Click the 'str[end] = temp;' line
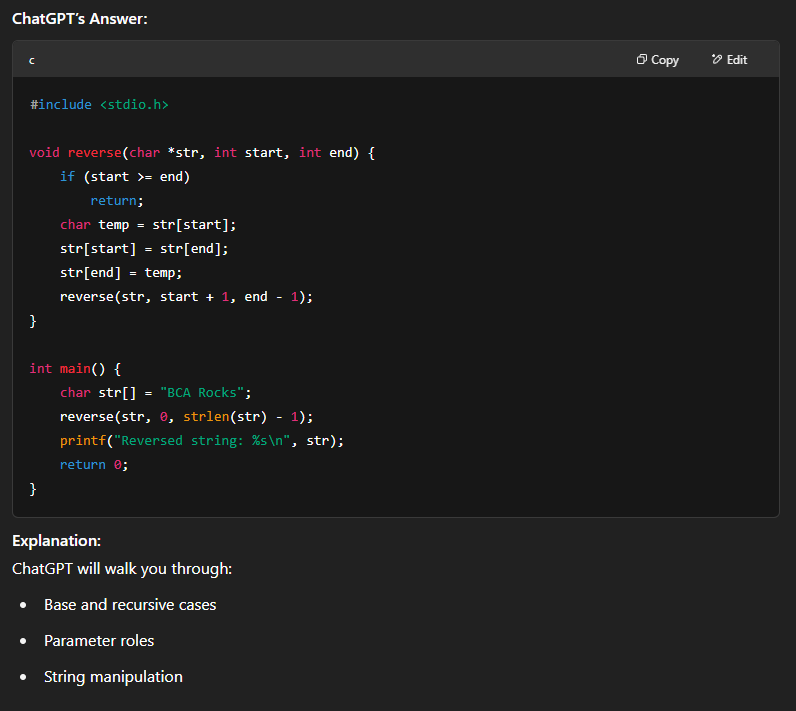This screenshot has width=796, height=711. 121,273
